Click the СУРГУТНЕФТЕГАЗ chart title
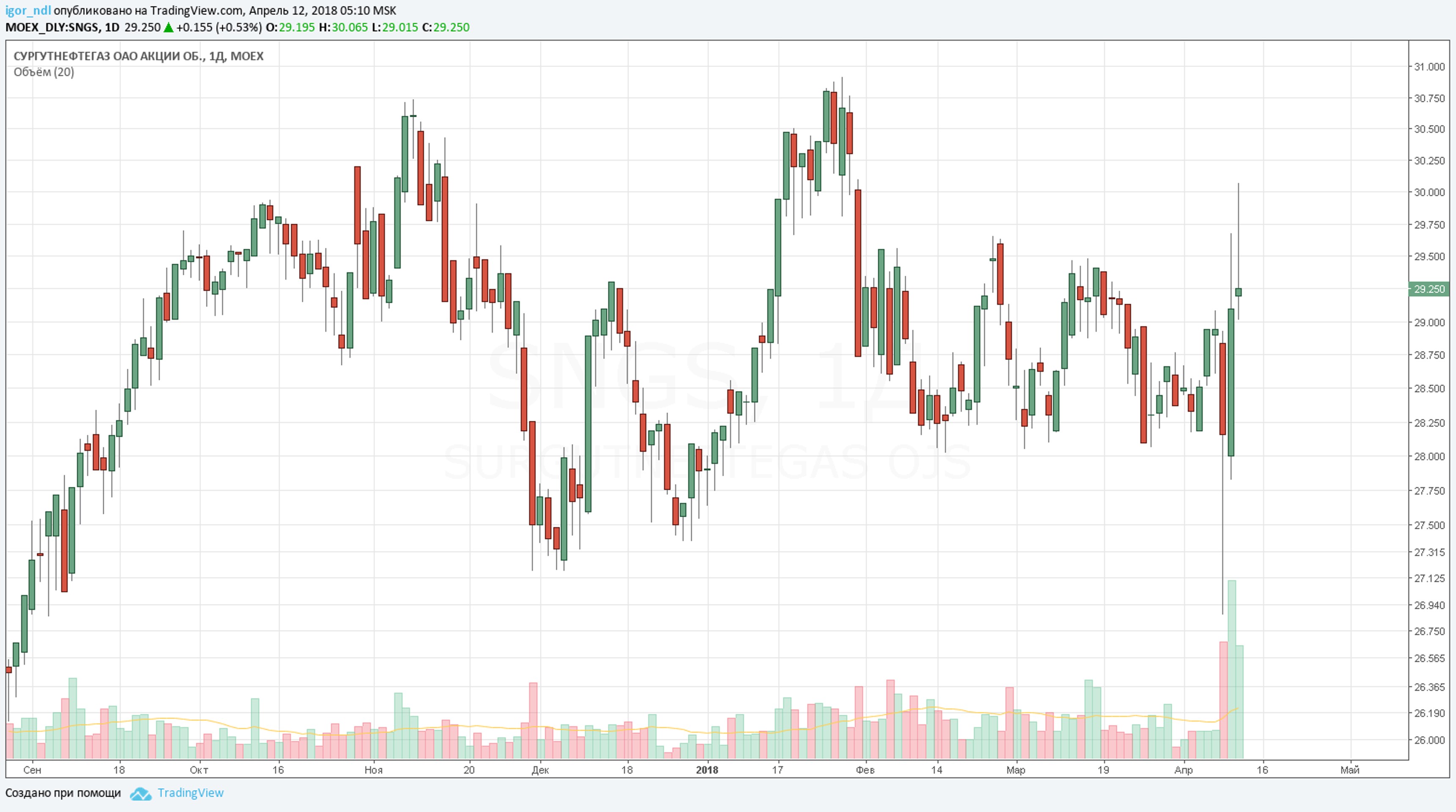1456x812 pixels. click(138, 56)
